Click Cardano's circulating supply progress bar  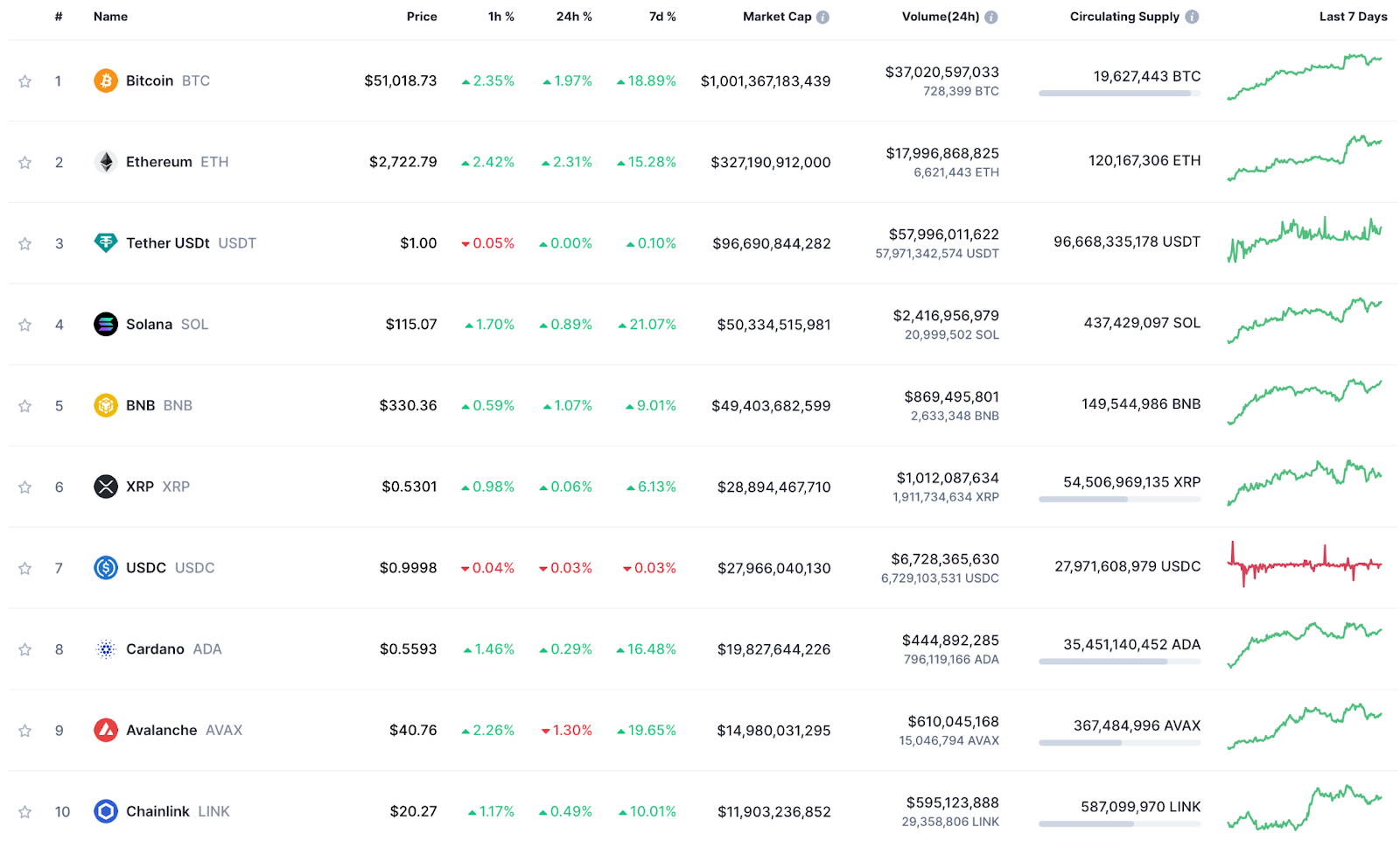pyautogui.click(x=1119, y=662)
